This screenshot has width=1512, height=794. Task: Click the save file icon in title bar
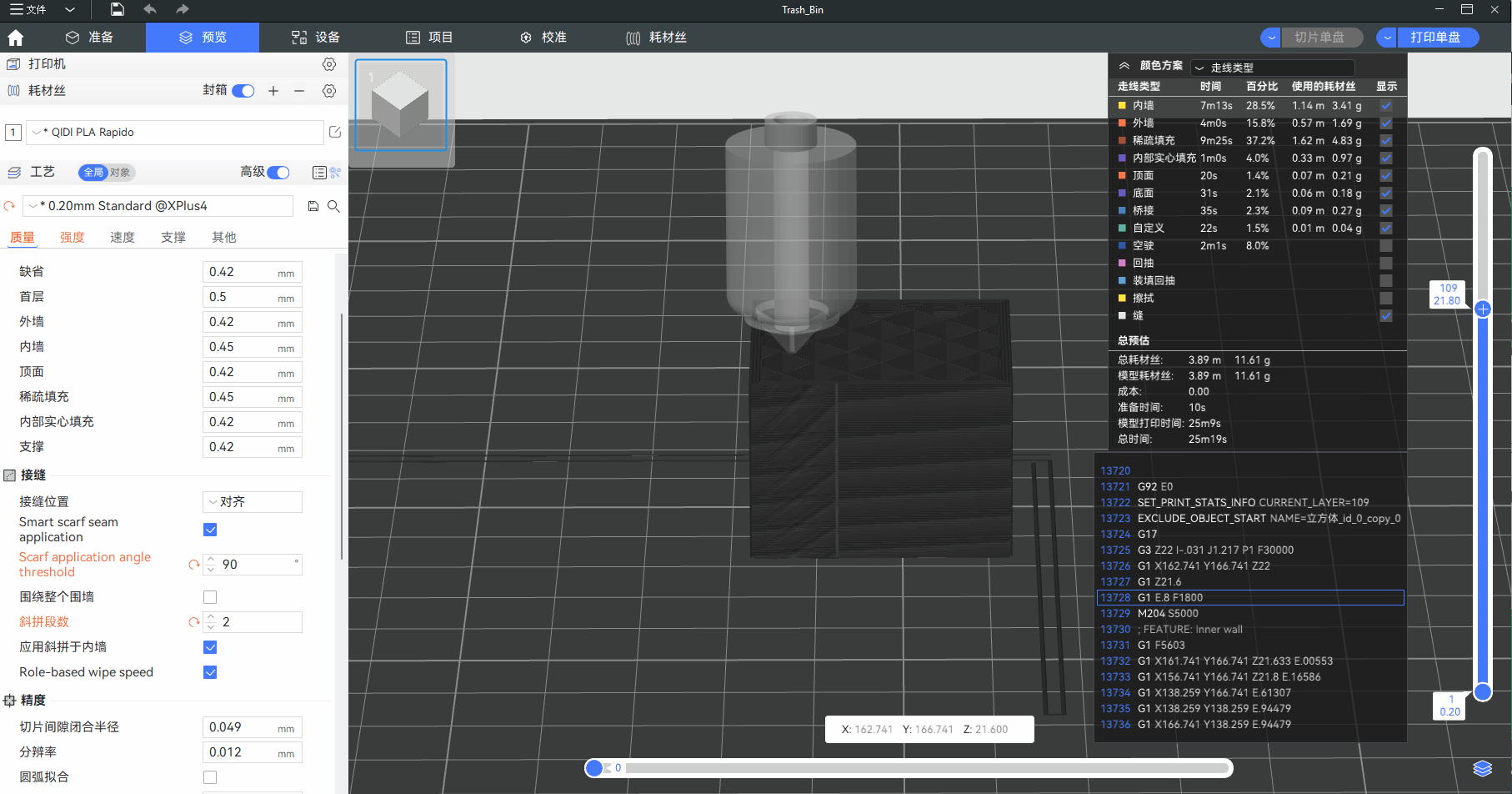click(x=118, y=9)
